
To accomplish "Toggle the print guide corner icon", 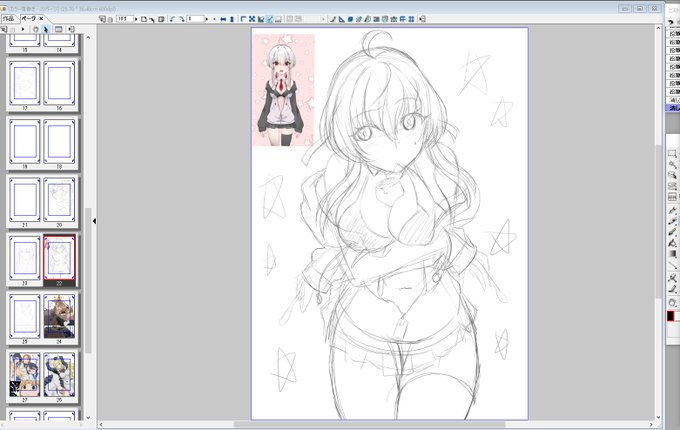I will point(243,19).
